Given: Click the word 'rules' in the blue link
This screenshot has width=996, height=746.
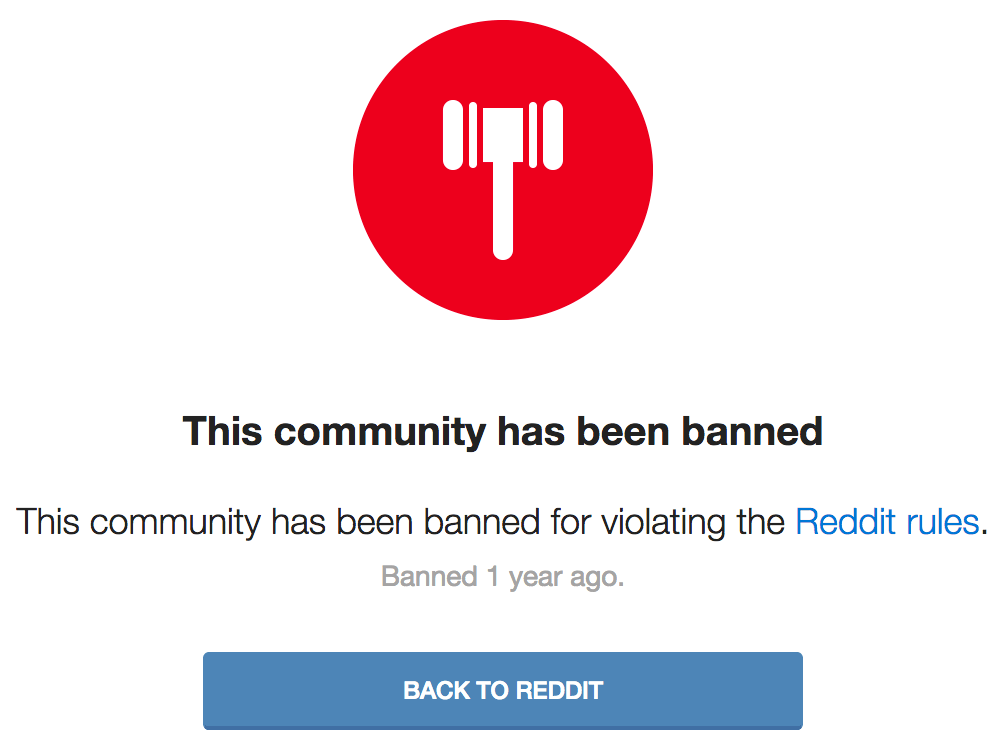Looking at the screenshot, I should 942,522.
